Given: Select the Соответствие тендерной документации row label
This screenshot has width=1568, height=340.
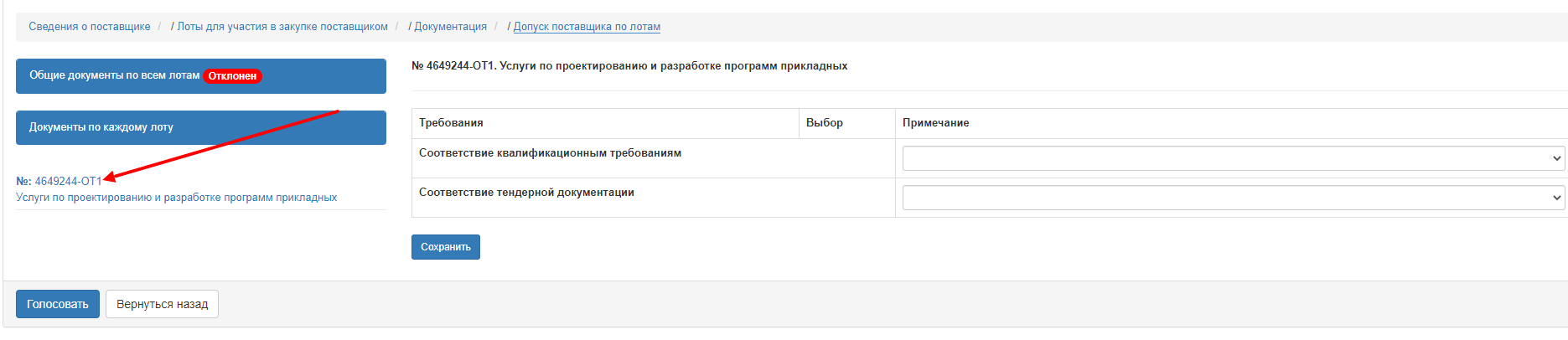Looking at the screenshot, I should [526, 193].
